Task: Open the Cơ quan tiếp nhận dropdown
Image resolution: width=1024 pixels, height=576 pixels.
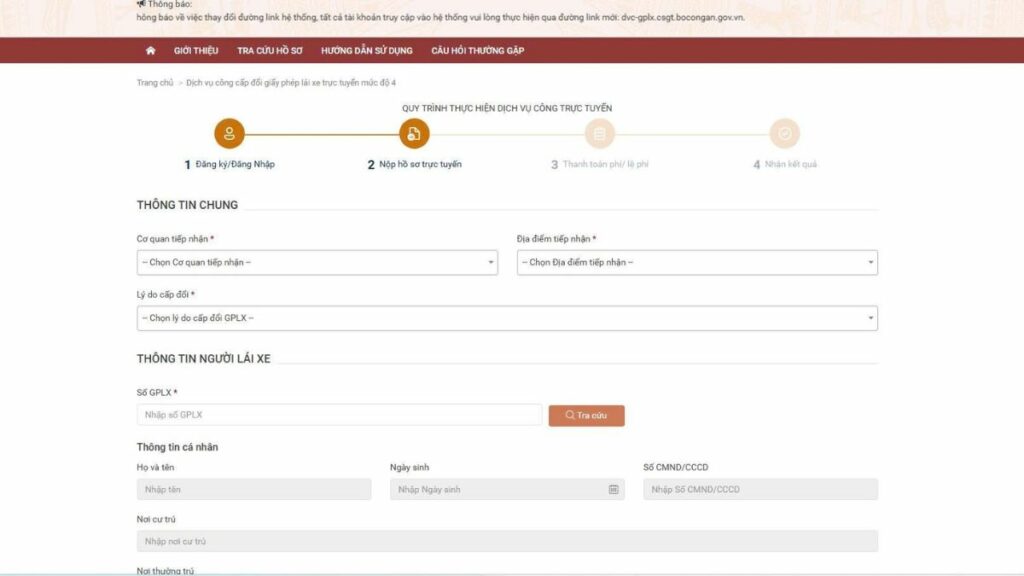Action: coord(317,262)
